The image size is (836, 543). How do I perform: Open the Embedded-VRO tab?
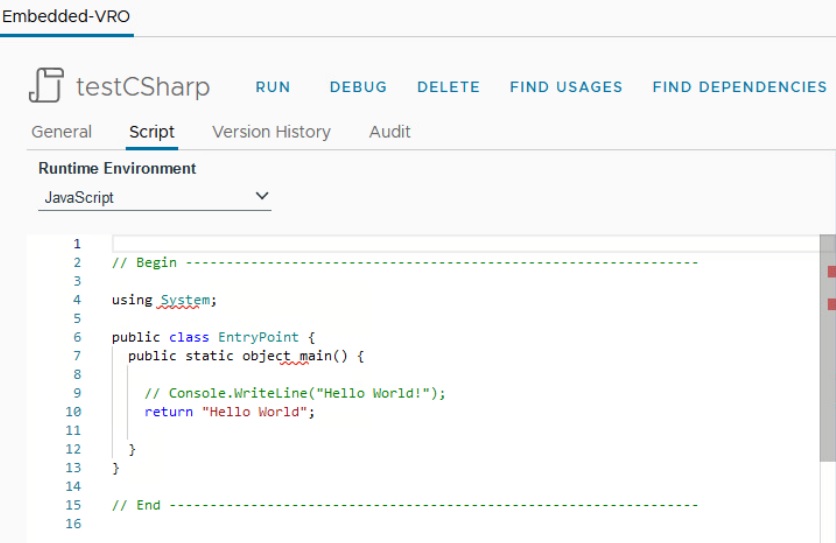pos(66,17)
